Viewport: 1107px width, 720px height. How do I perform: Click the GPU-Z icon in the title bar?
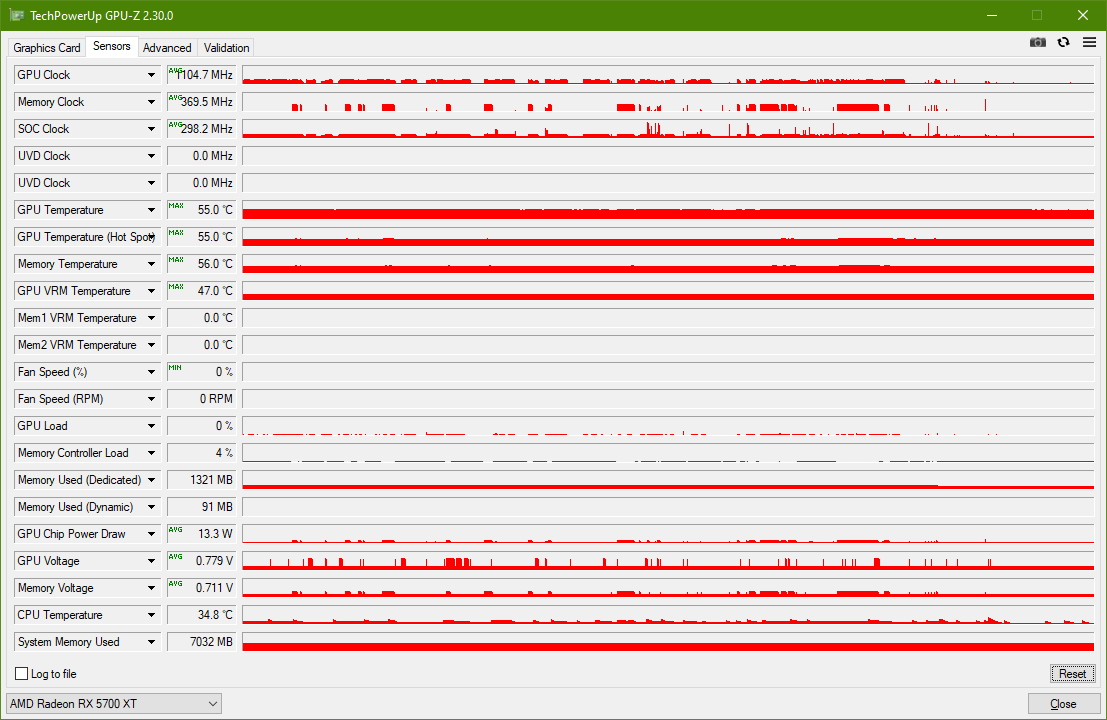[x=16, y=15]
